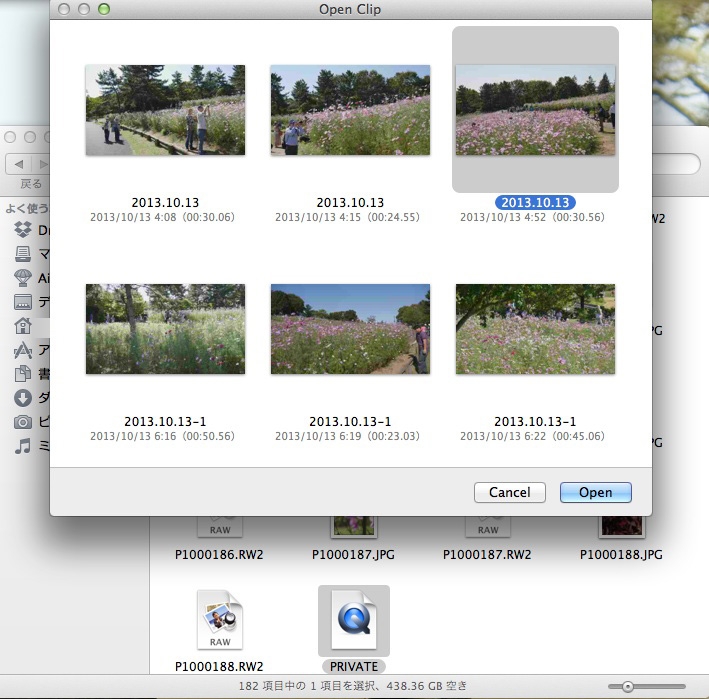Open Pictures in the Finder sidebar
709x699 pixels.
(x=31, y=421)
